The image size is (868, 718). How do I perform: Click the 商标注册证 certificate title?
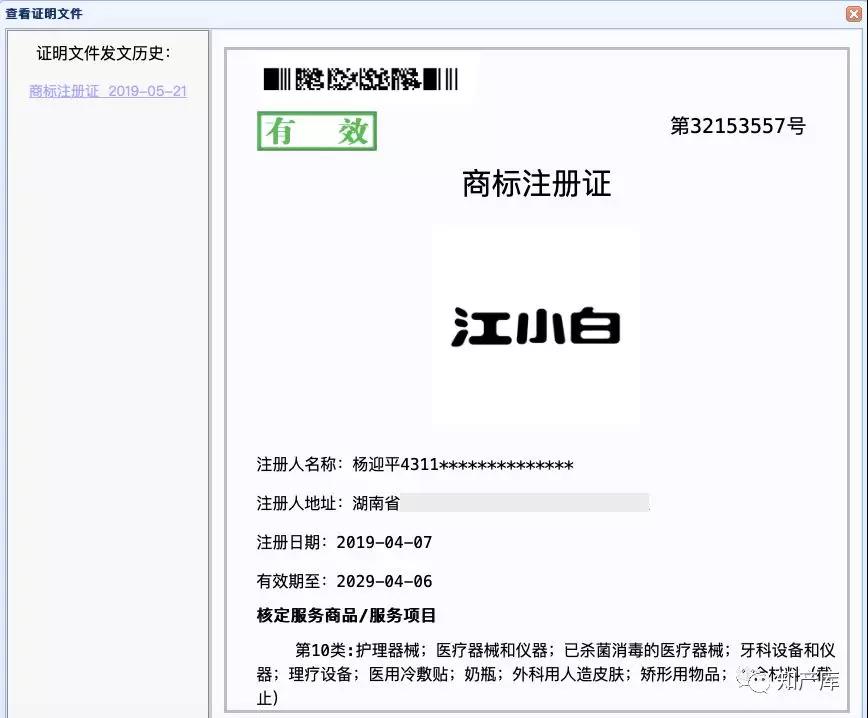[x=536, y=184]
